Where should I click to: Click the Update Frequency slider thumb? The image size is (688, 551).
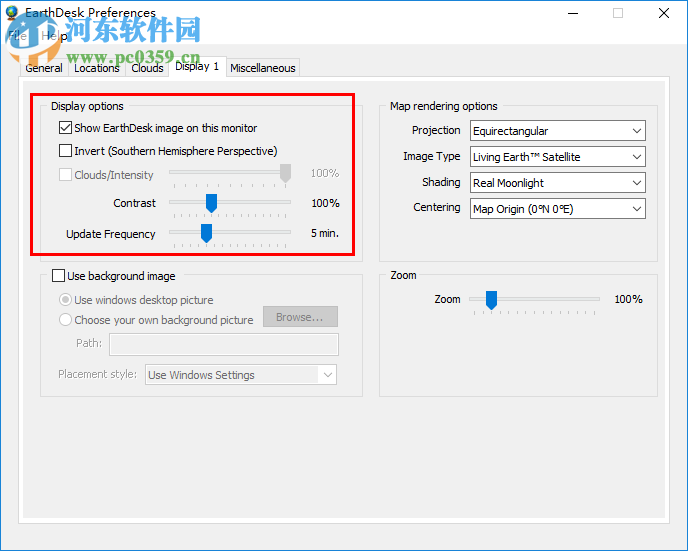tap(206, 233)
